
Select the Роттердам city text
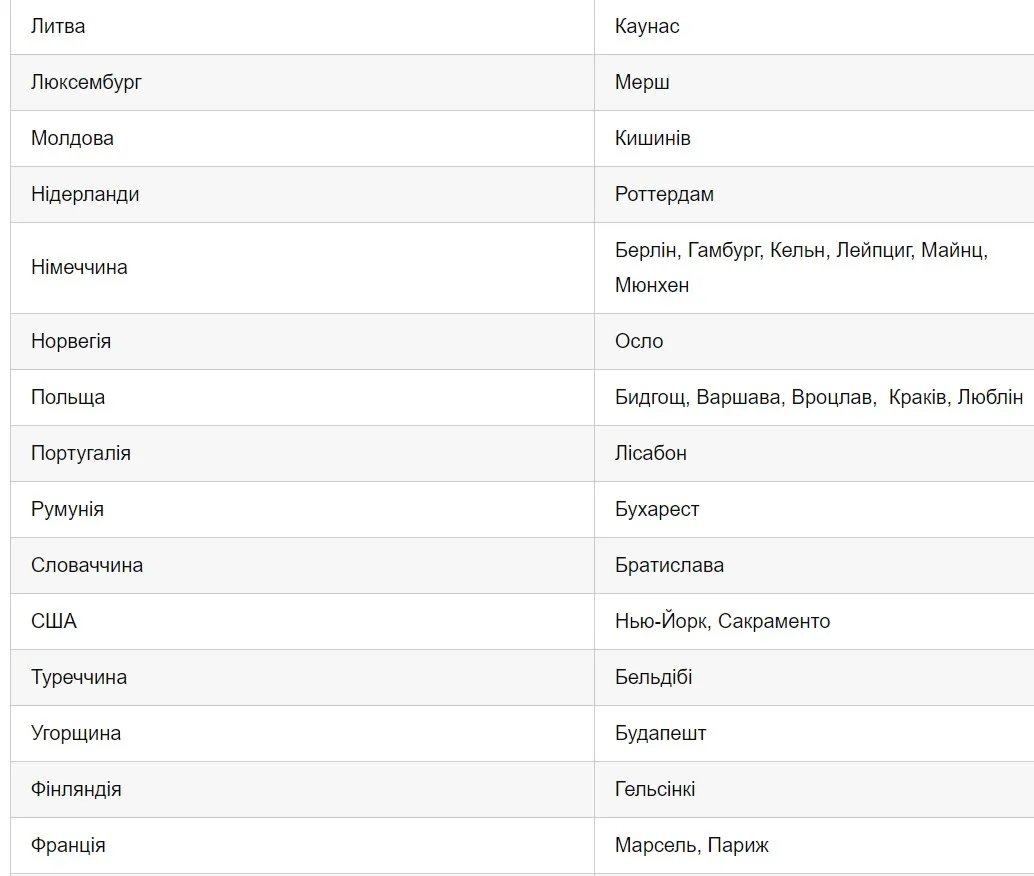[664, 195]
